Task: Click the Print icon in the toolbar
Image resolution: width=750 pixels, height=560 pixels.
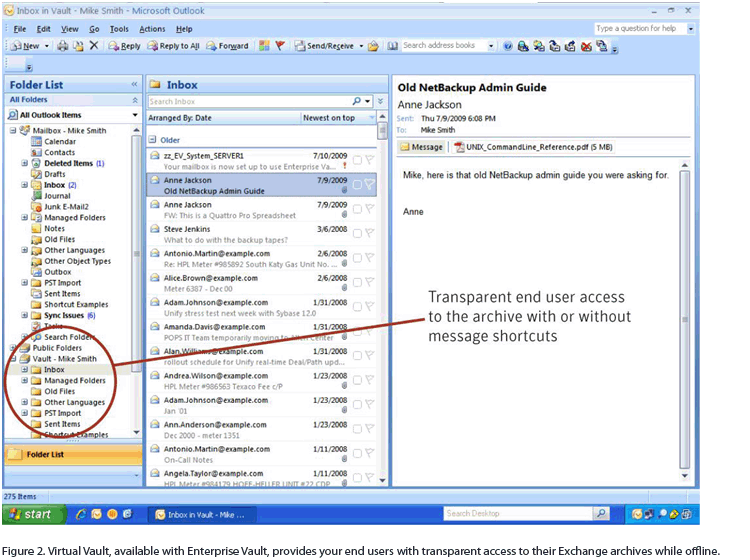Action: (62, 46)
